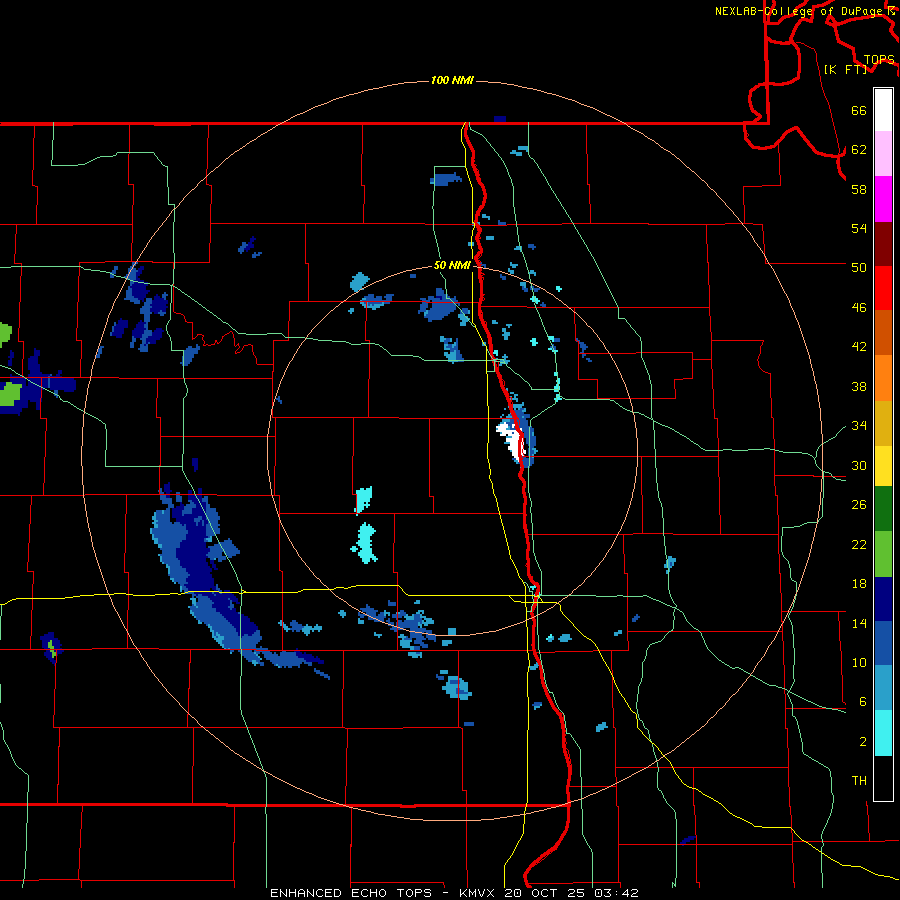Viewport: 900px width, 900px height.
Task: Click the magenta legend swatch
Action: click(x=883, y=199)
